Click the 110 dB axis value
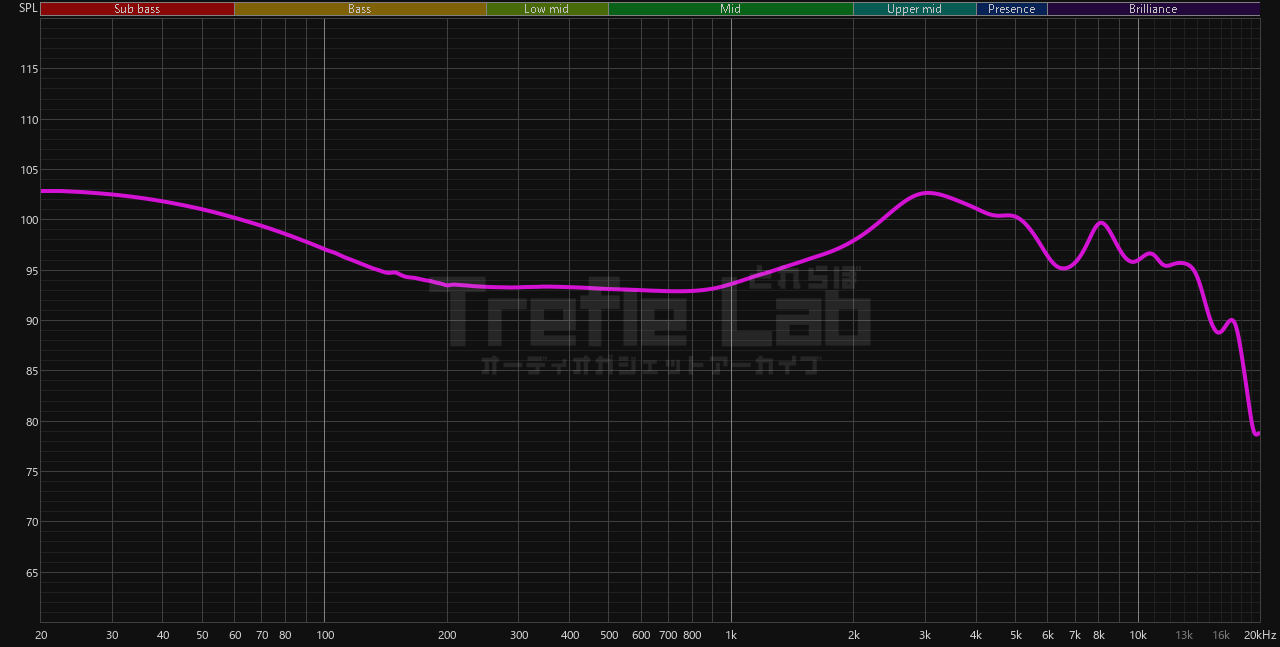This screenshot has height=647, width=1280. click(29, 120)
